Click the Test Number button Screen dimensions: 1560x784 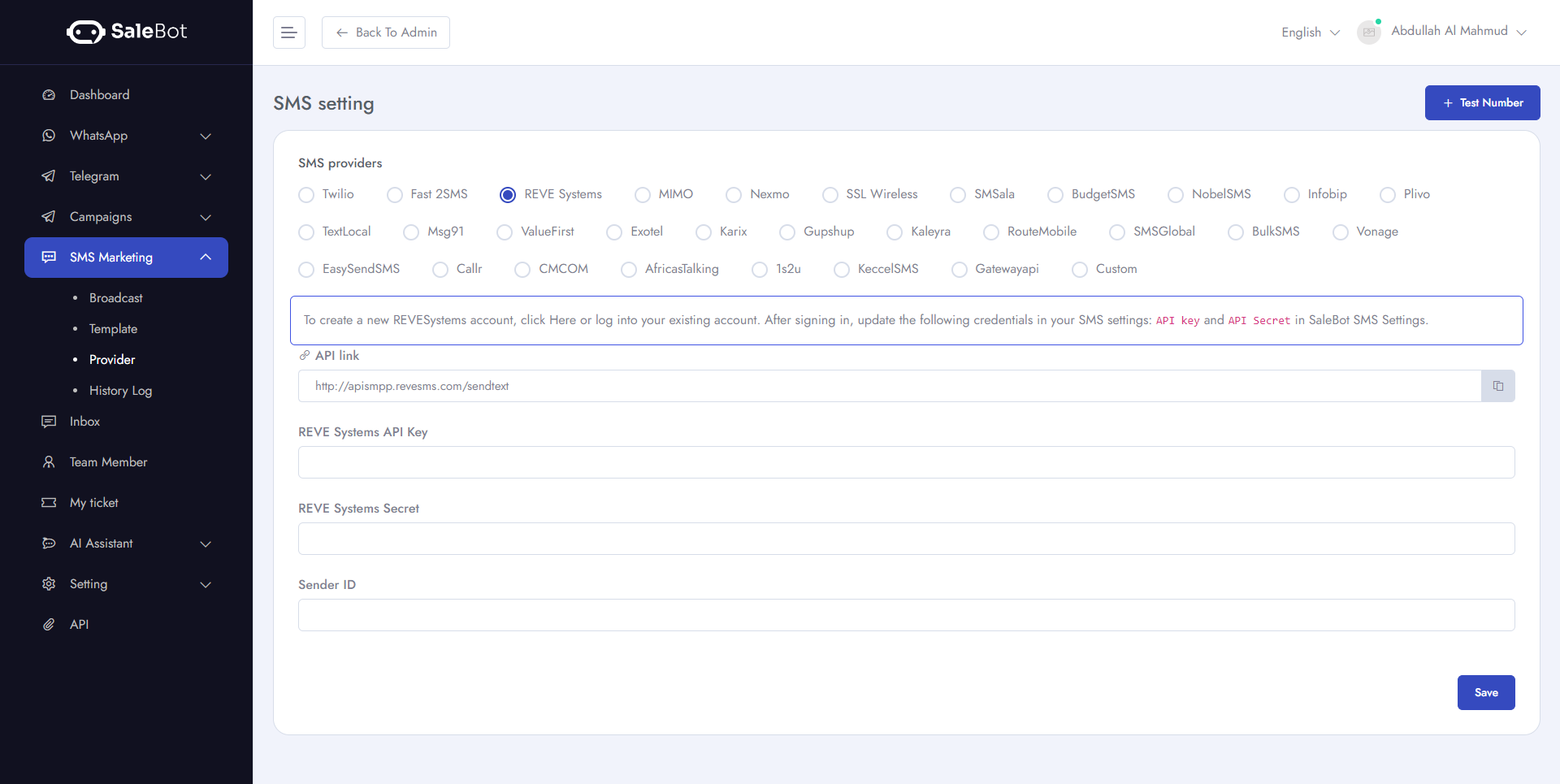(x=1482, y=102)
